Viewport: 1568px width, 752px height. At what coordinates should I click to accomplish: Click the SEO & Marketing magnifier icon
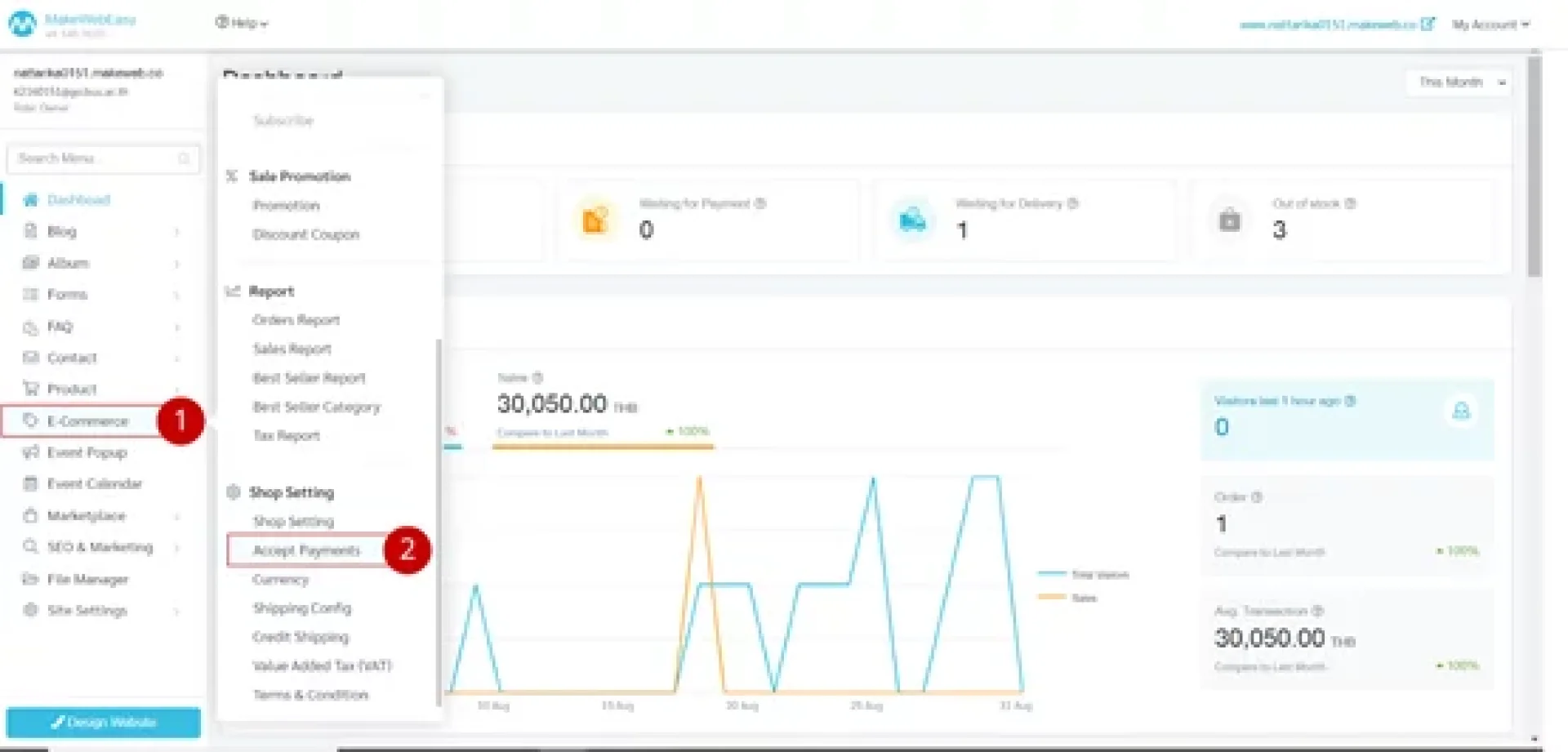(31, 546)
